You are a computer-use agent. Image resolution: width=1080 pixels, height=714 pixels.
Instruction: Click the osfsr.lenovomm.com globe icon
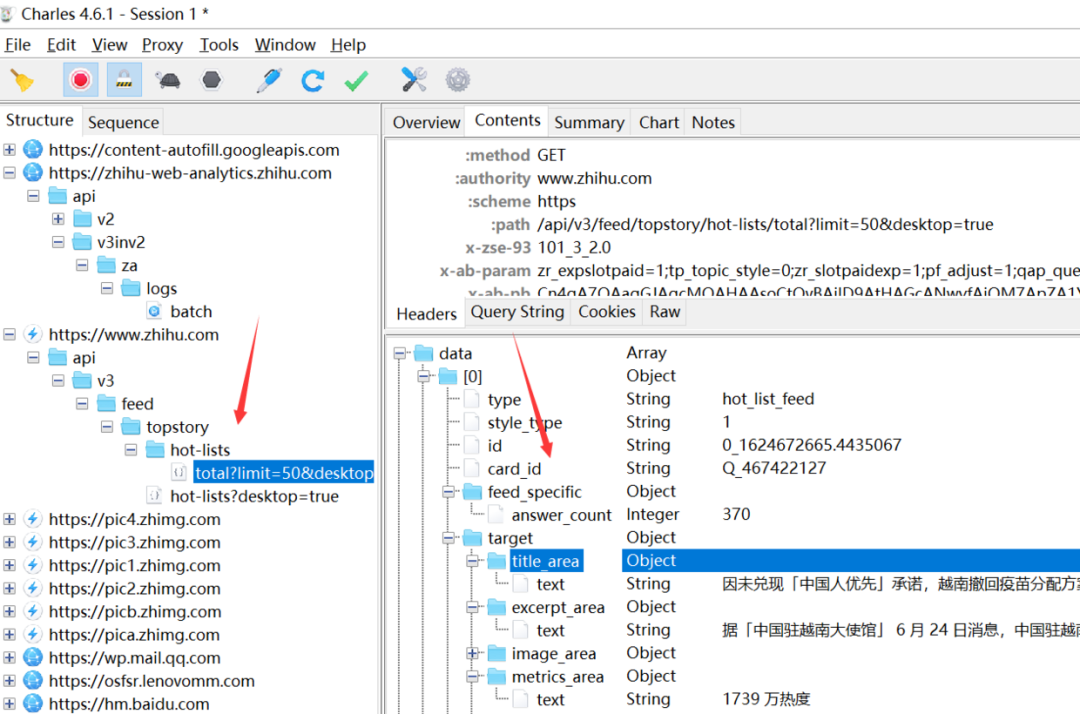[x=32, y=681]
